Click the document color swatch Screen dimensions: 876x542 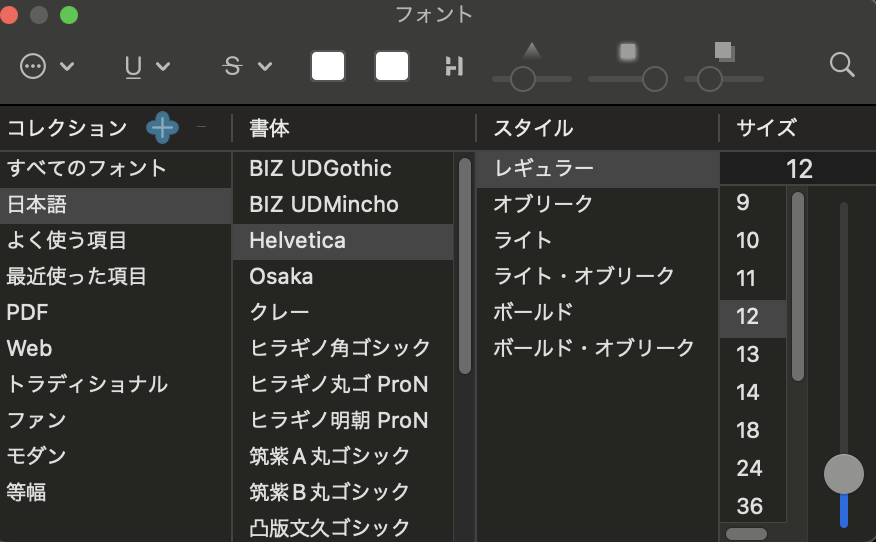click(x=392, y=66)
